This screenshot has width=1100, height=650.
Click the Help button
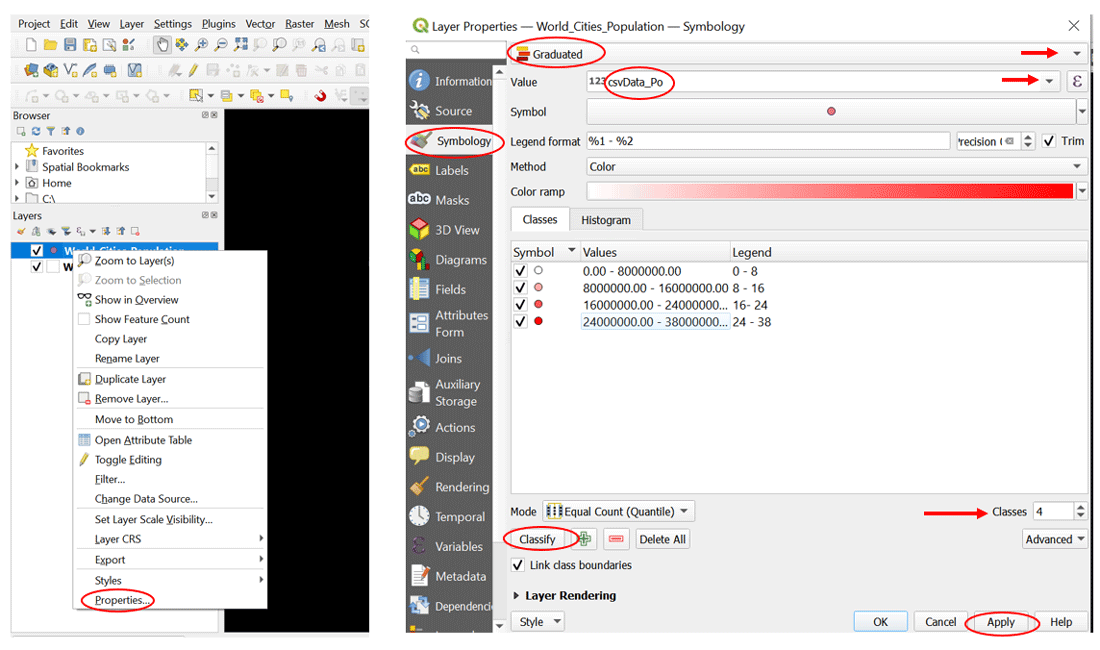(1061, 622)
